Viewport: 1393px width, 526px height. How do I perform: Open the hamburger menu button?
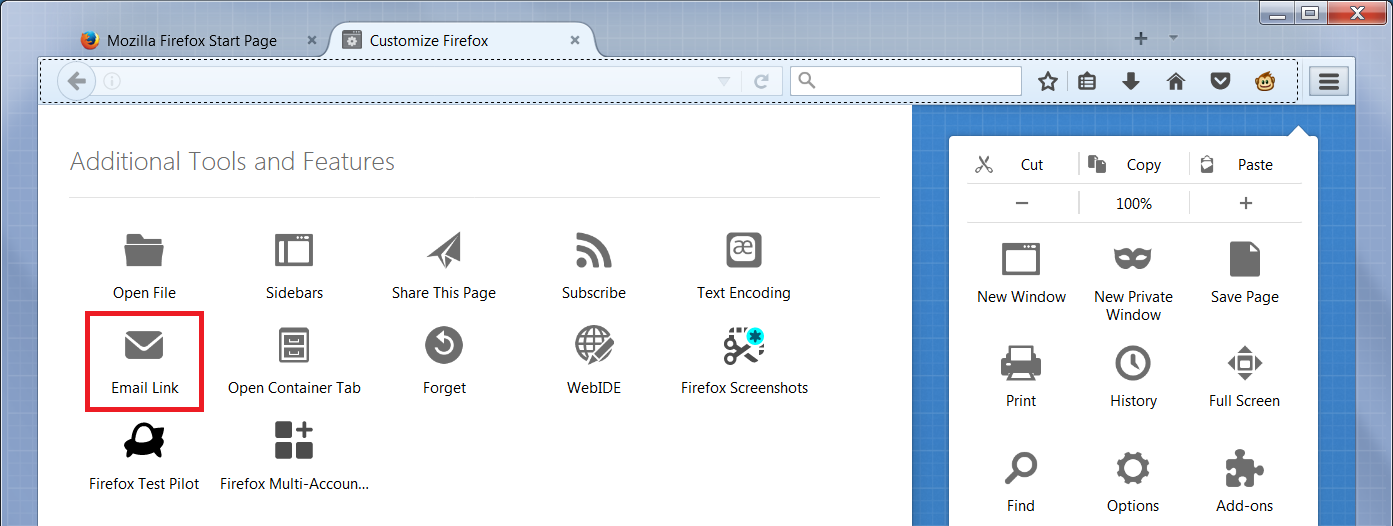click(1328, 81)
